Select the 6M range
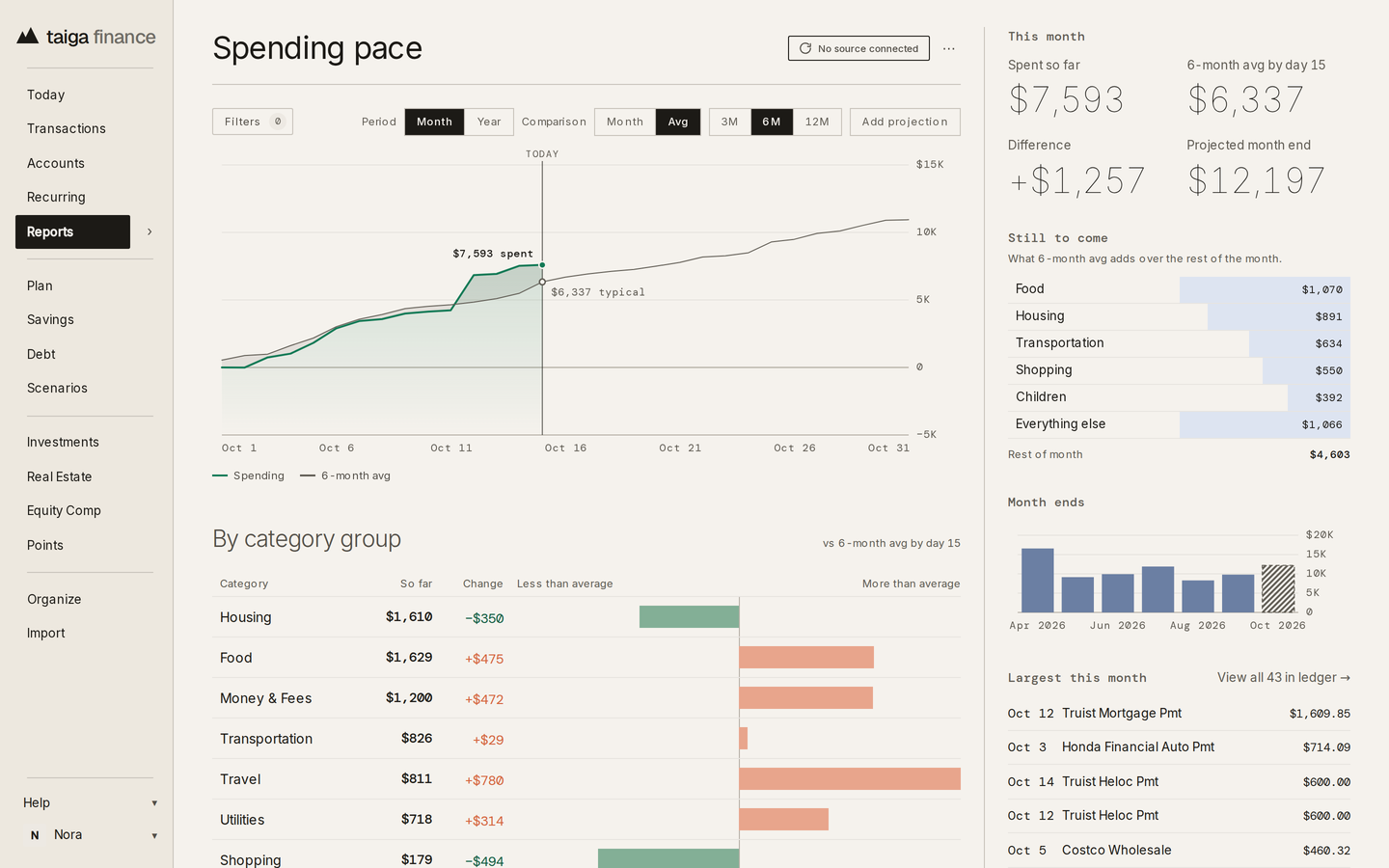This screenshot has width=1389, height=868. point(772,122)
